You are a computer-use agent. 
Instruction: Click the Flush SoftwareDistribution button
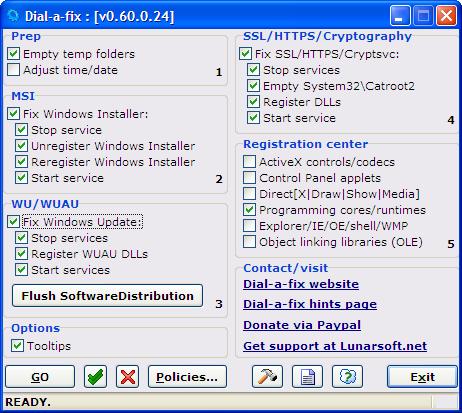pyautogui.click(x=107, y=296)
